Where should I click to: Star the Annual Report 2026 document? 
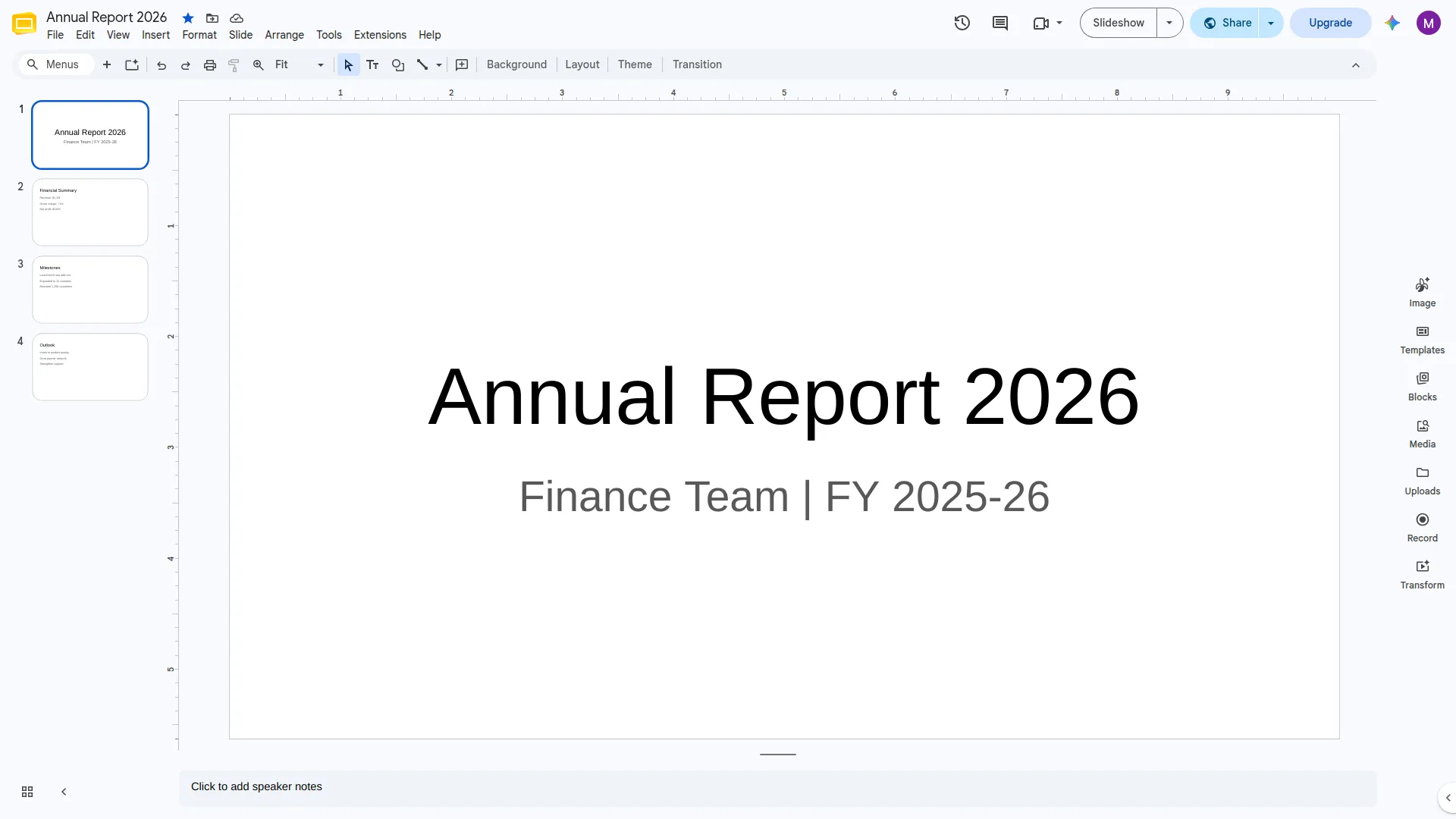click(x=188, y=17)
